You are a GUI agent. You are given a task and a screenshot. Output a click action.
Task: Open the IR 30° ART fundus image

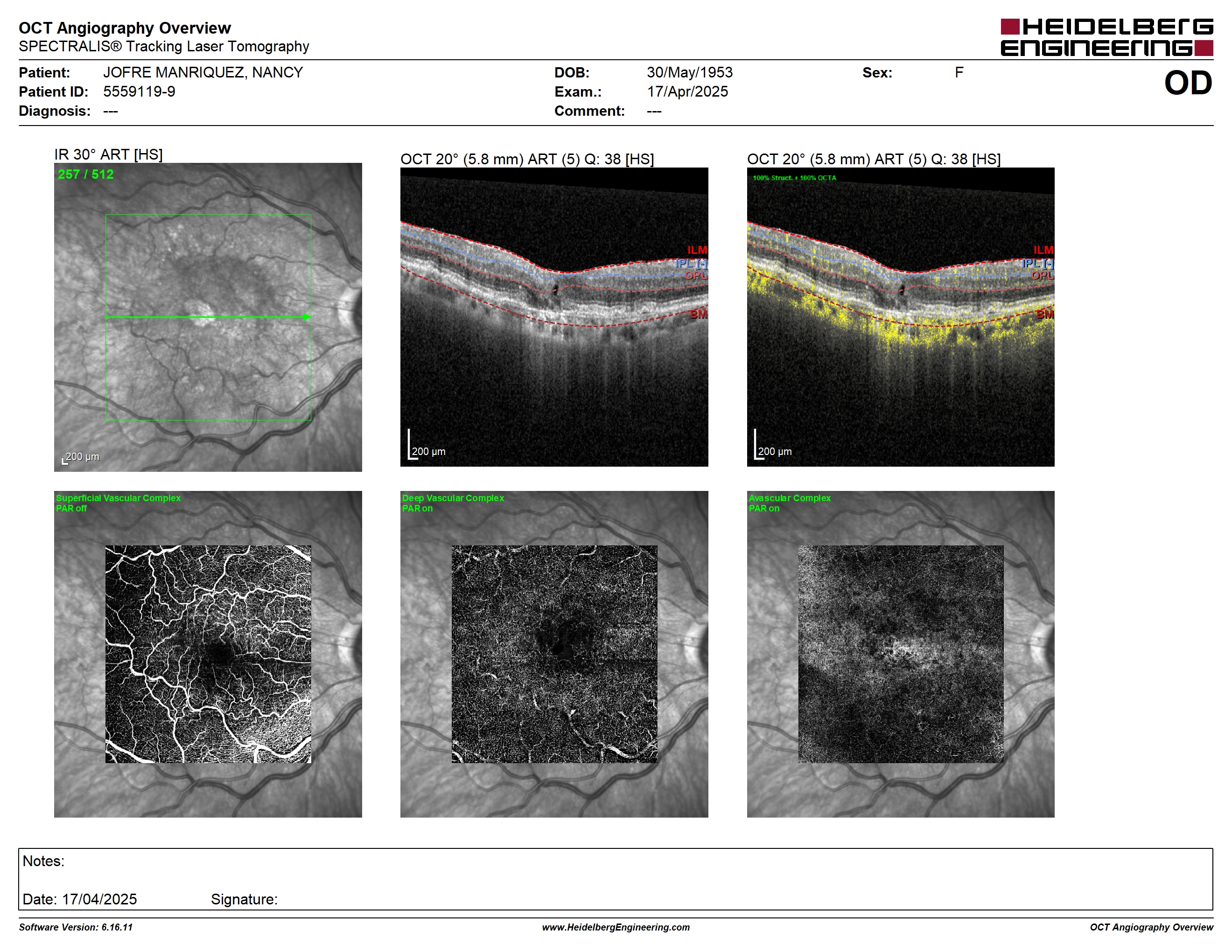point(208,317)
